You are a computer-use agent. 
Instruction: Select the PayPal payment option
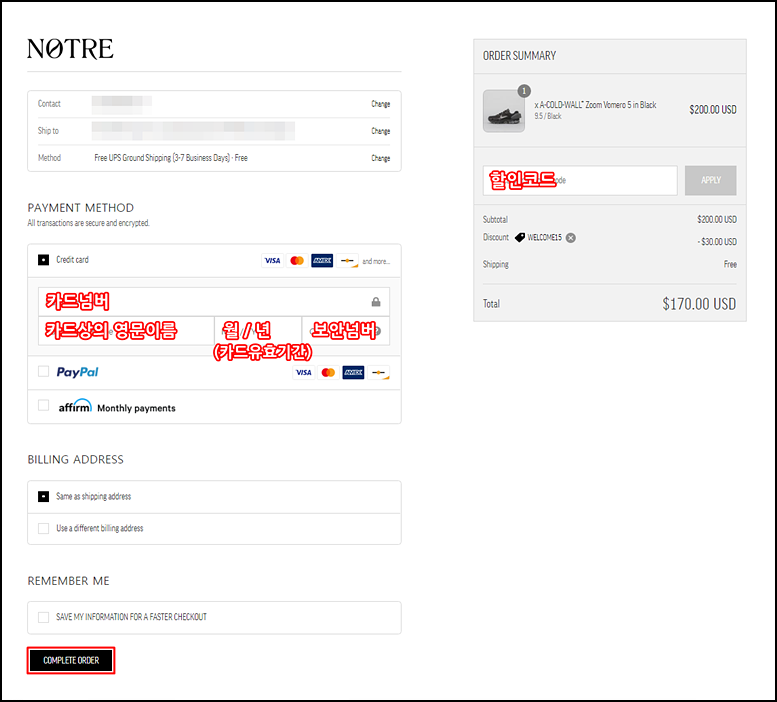click(44, 372)
